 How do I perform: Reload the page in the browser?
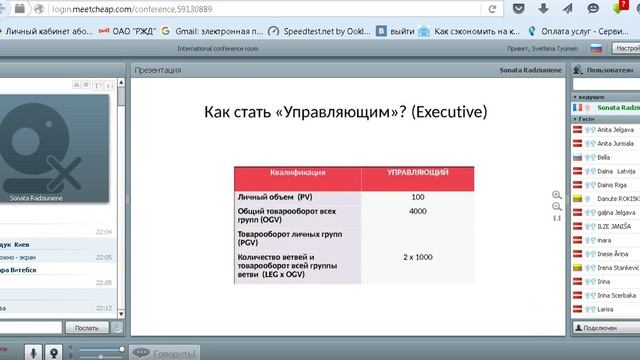(492, 9)
